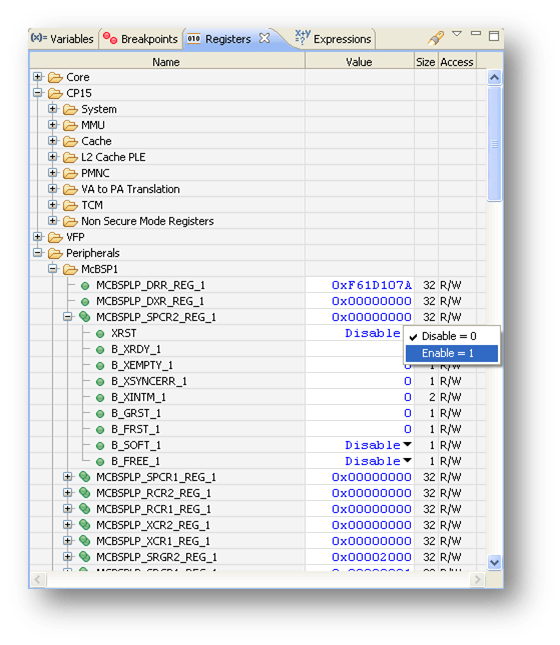Expand VA to PA Translation folder
The width and height of the screenshot is (560, 645).
tap(53, 189)
